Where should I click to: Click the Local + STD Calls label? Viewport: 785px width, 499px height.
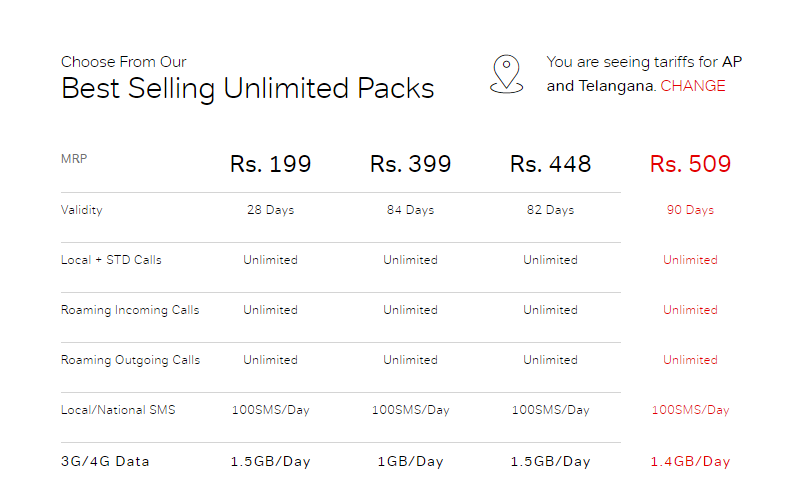click(x=111, y=260)
